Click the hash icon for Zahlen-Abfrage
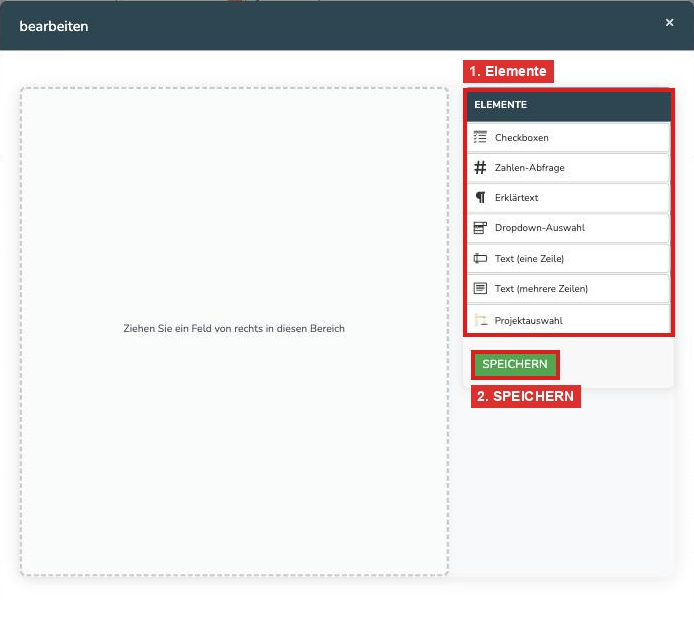This screenshot has width=694, height=618. [480, 167]
